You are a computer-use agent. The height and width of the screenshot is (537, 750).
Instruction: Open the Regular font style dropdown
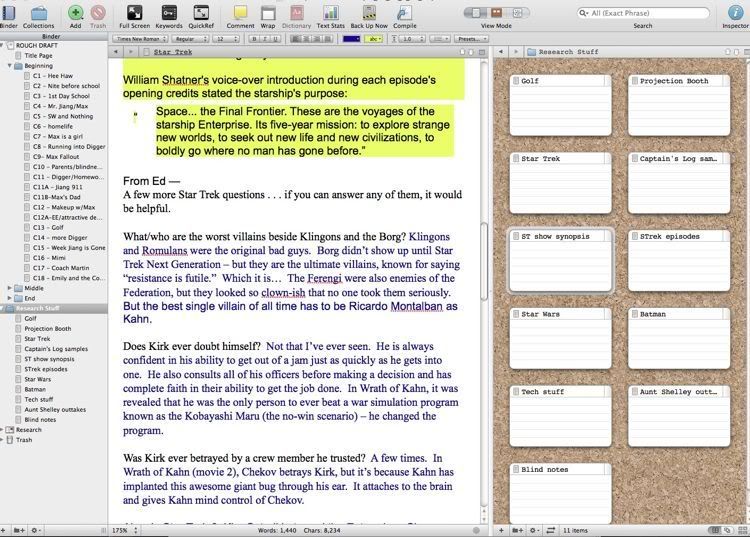click(191, 39)
